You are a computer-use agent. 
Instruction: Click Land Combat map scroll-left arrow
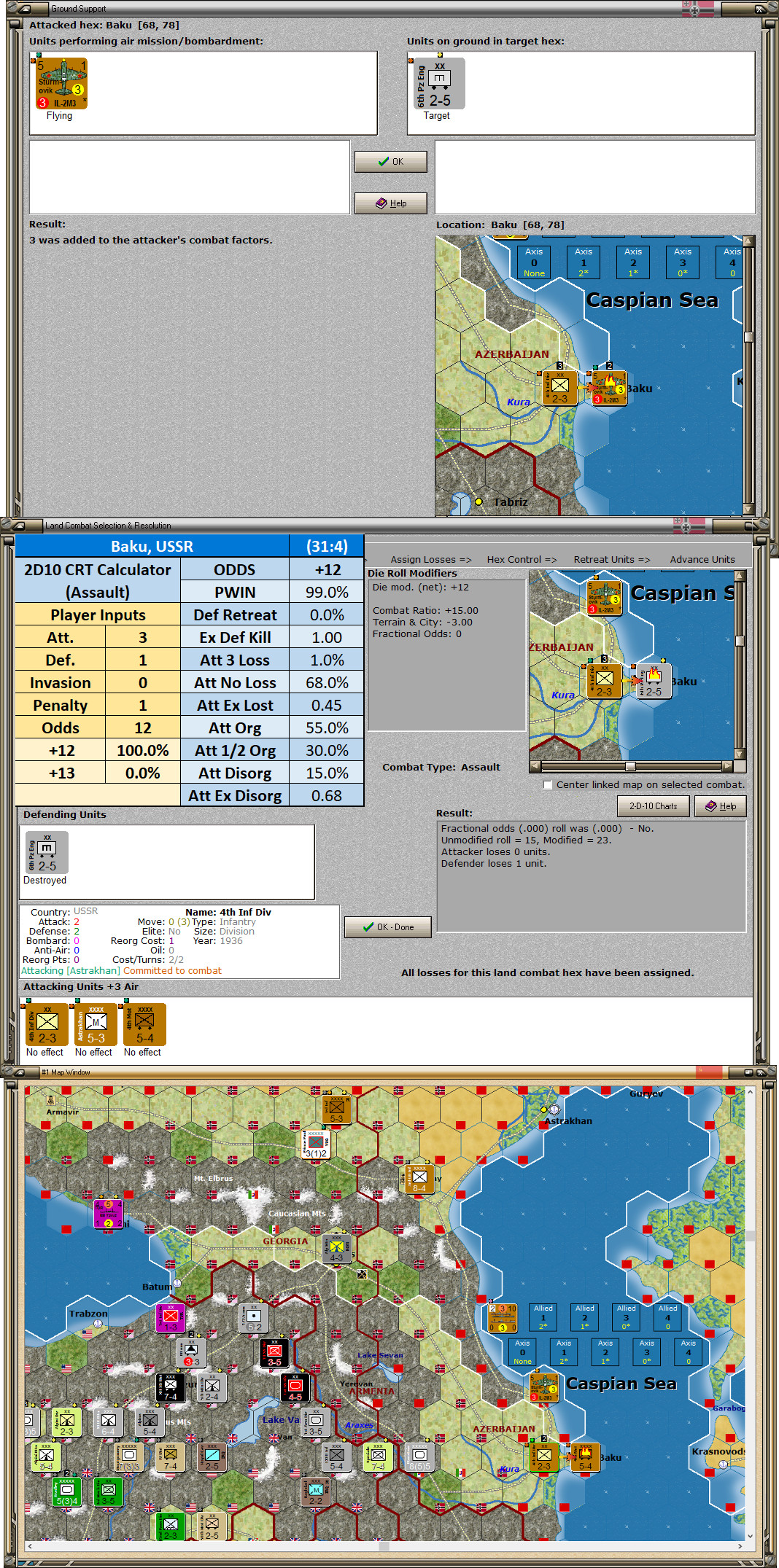535,766
